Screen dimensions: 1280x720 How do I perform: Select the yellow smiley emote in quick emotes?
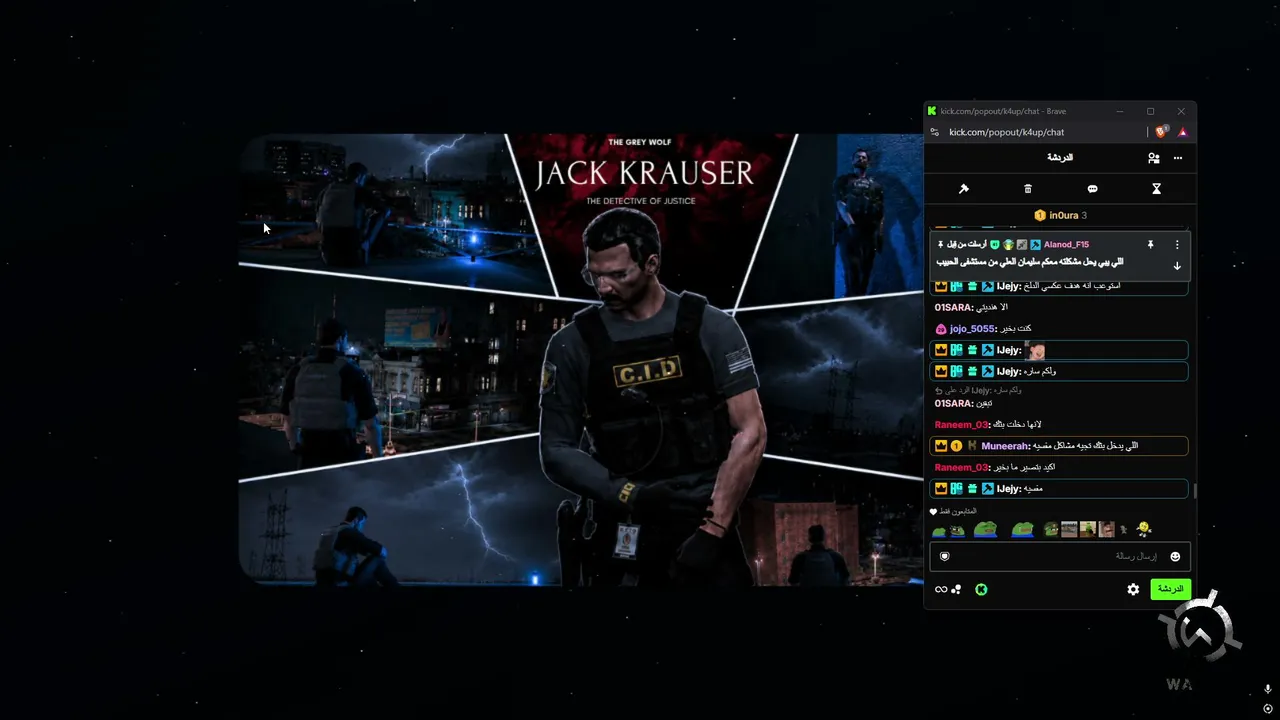1144,529
